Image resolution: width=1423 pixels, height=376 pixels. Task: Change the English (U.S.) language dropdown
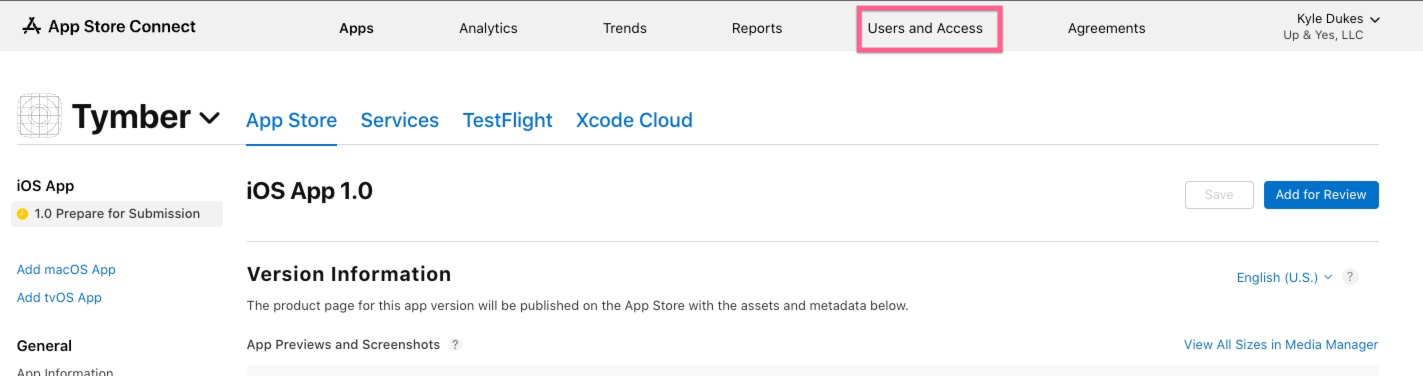tap(1284, 277)
